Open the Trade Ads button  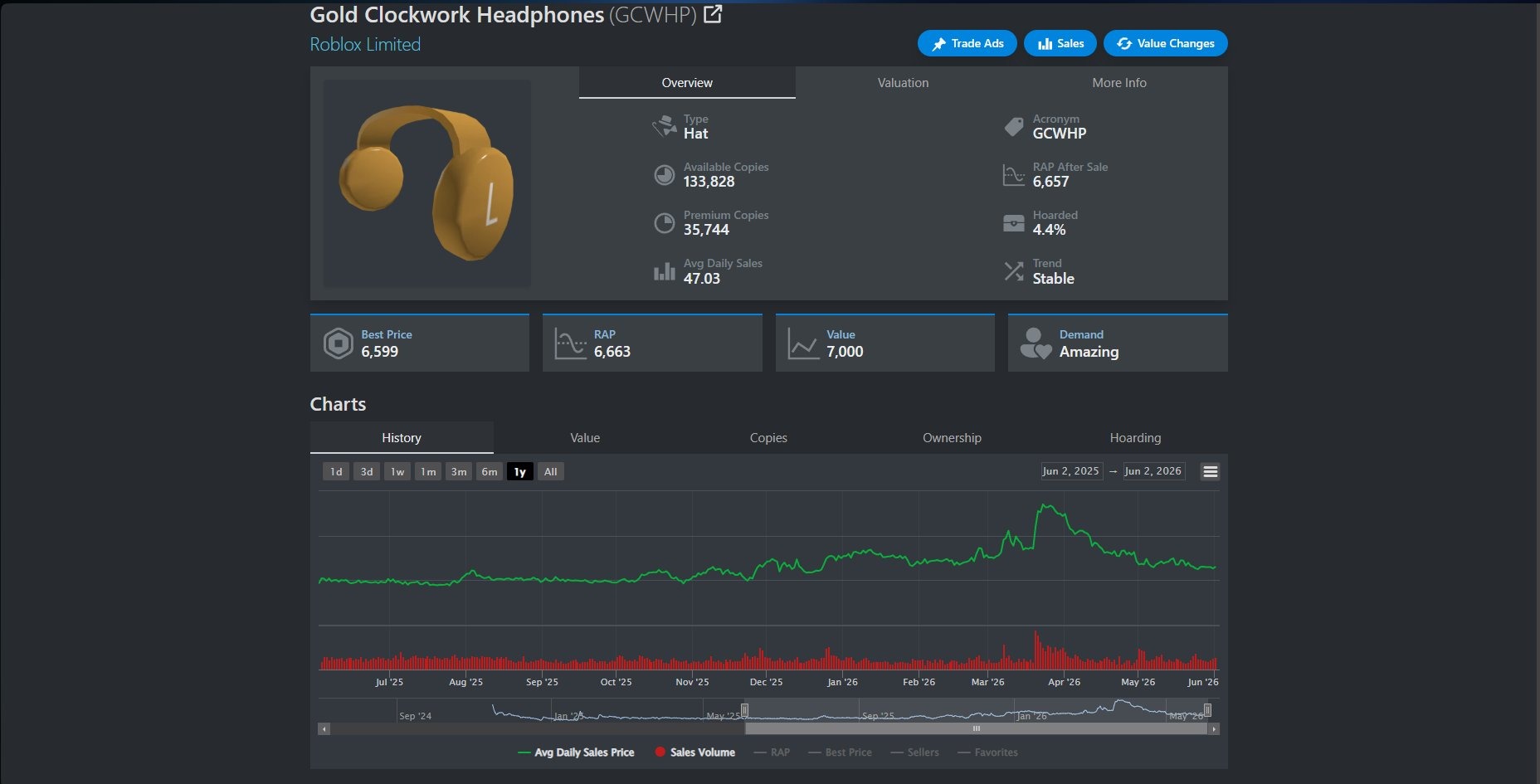pyautogui.click(x=967, y=43)
